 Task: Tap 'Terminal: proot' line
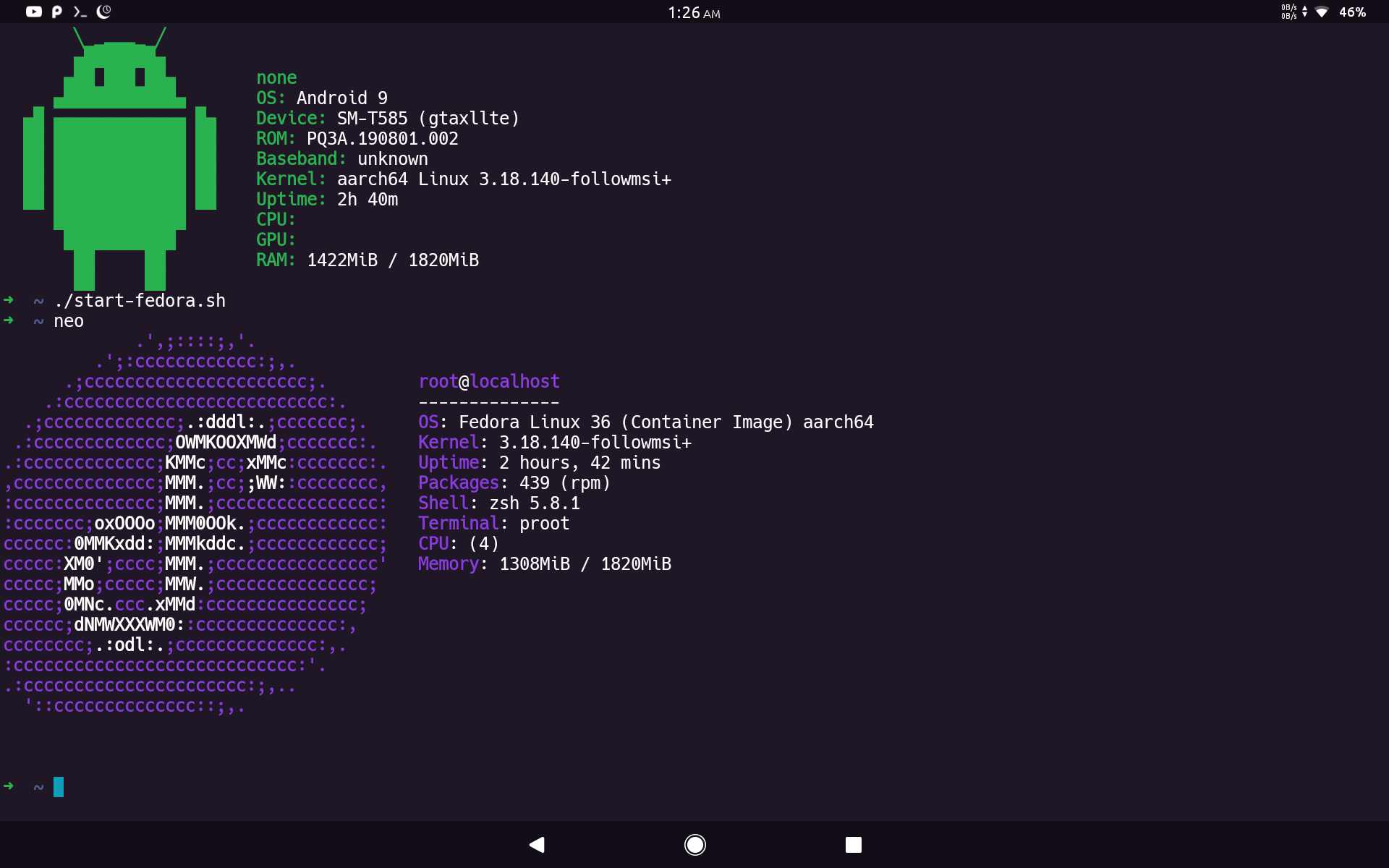[x=494, y=523]
